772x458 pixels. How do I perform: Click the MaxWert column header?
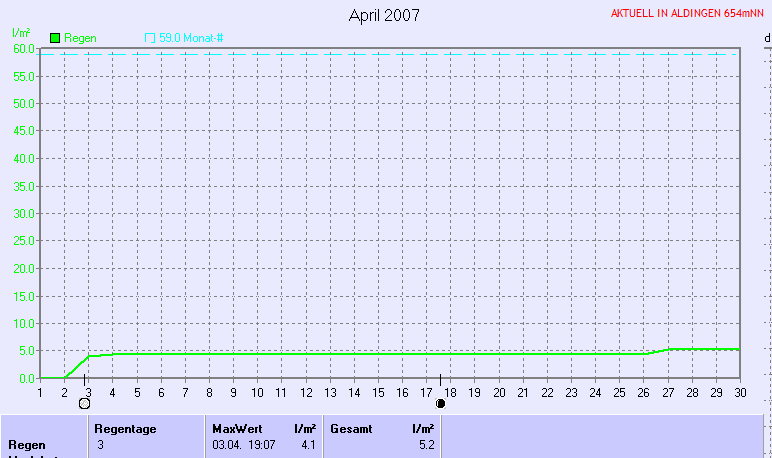point(236,428)
